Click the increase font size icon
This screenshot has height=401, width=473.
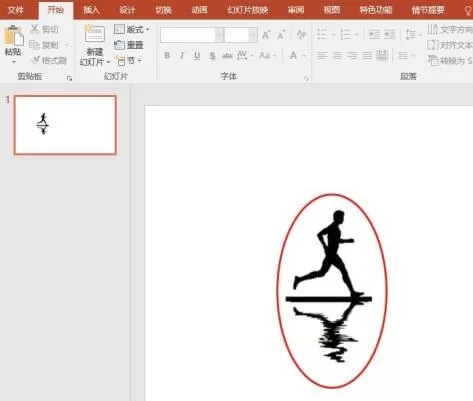click(266, 35)
